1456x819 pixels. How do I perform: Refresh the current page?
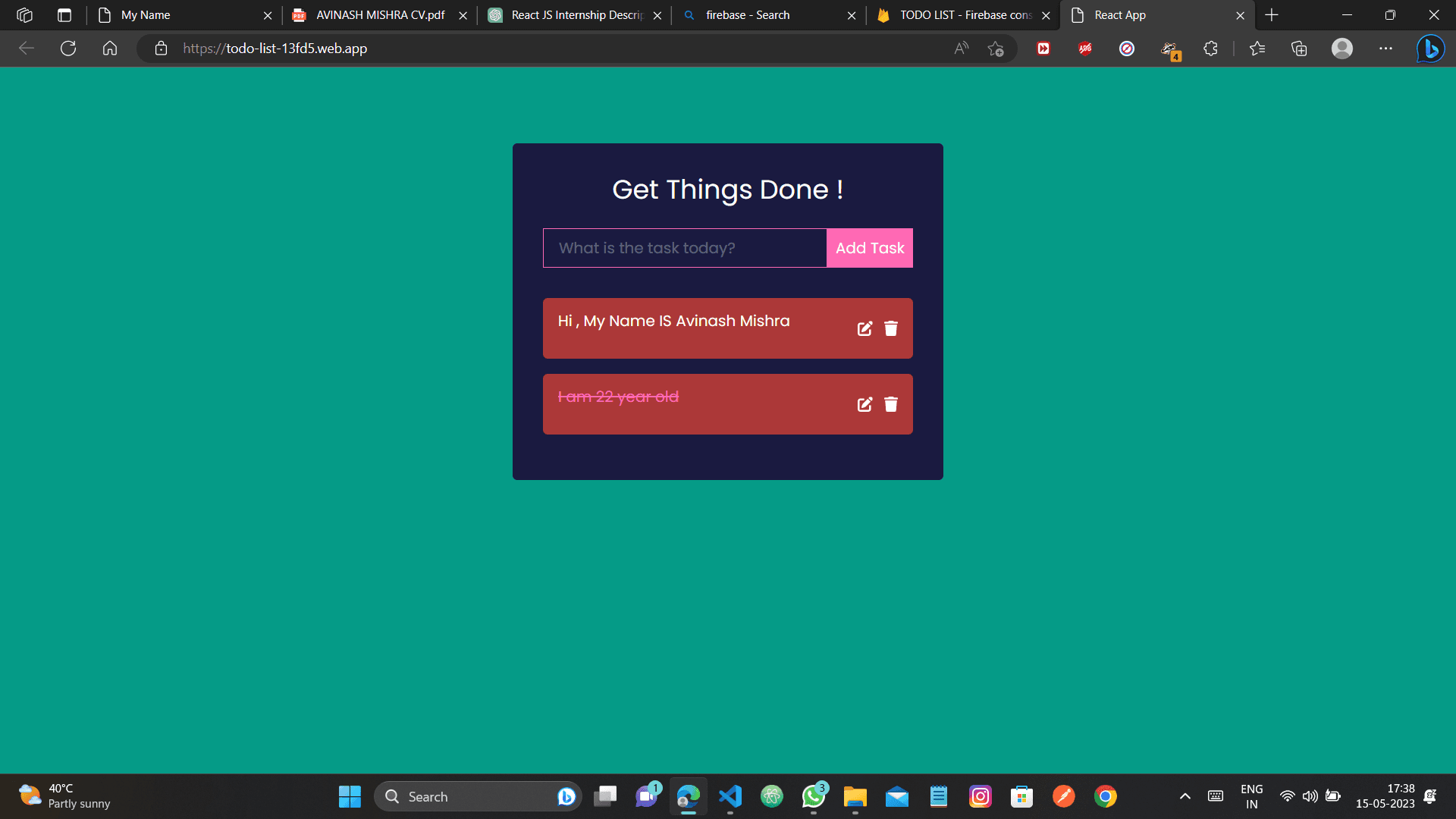68,49
